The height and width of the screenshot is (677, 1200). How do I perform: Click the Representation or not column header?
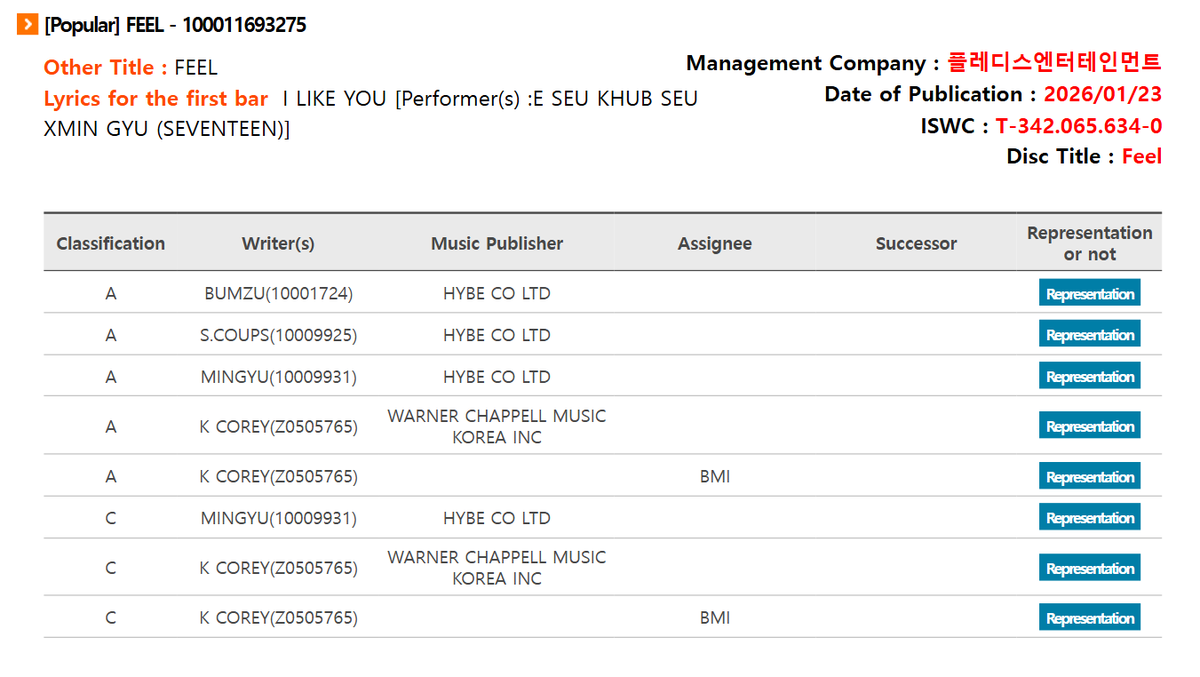[1090, 243]
